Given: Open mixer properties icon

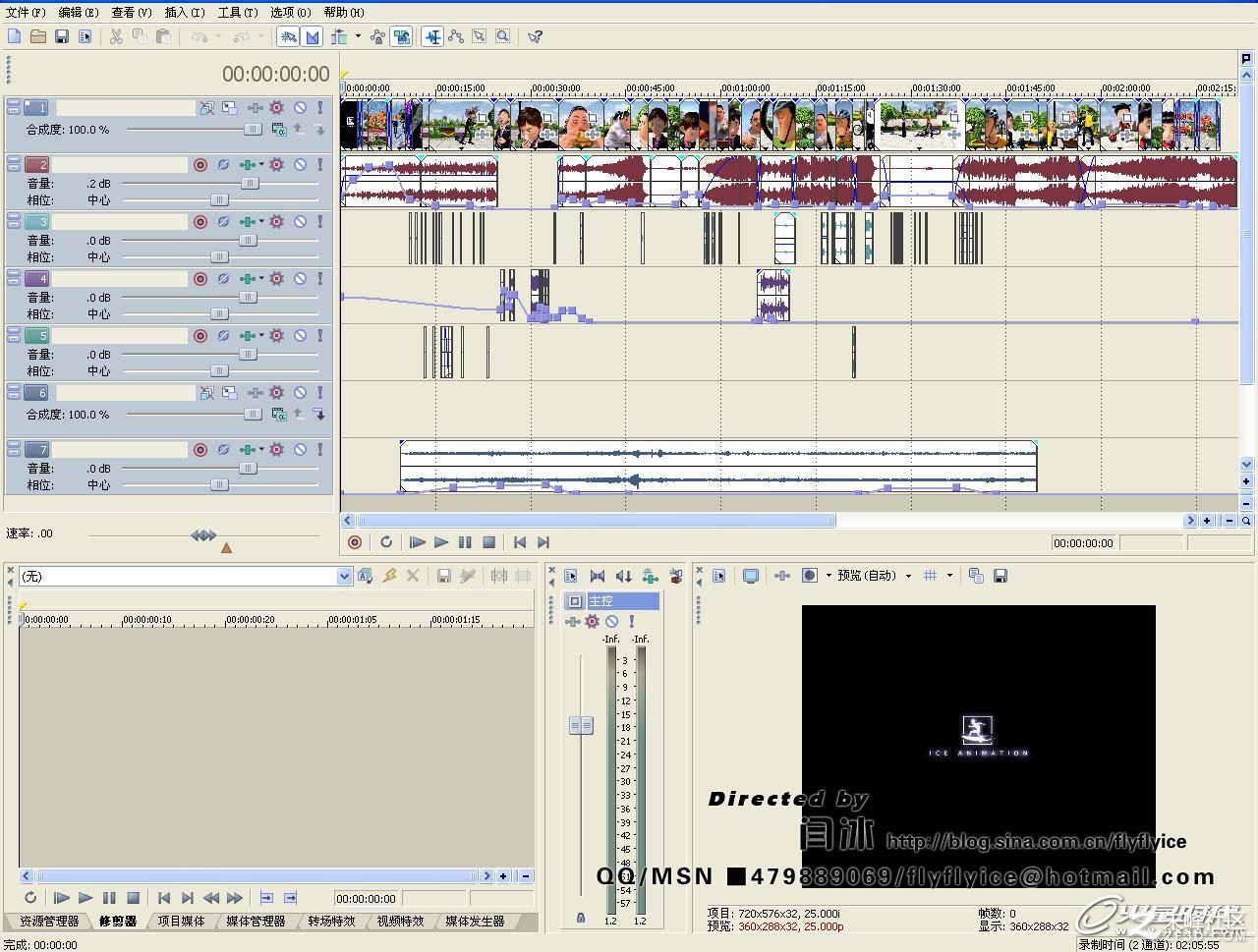Looking at the screenshot, I should click(570, 576).
